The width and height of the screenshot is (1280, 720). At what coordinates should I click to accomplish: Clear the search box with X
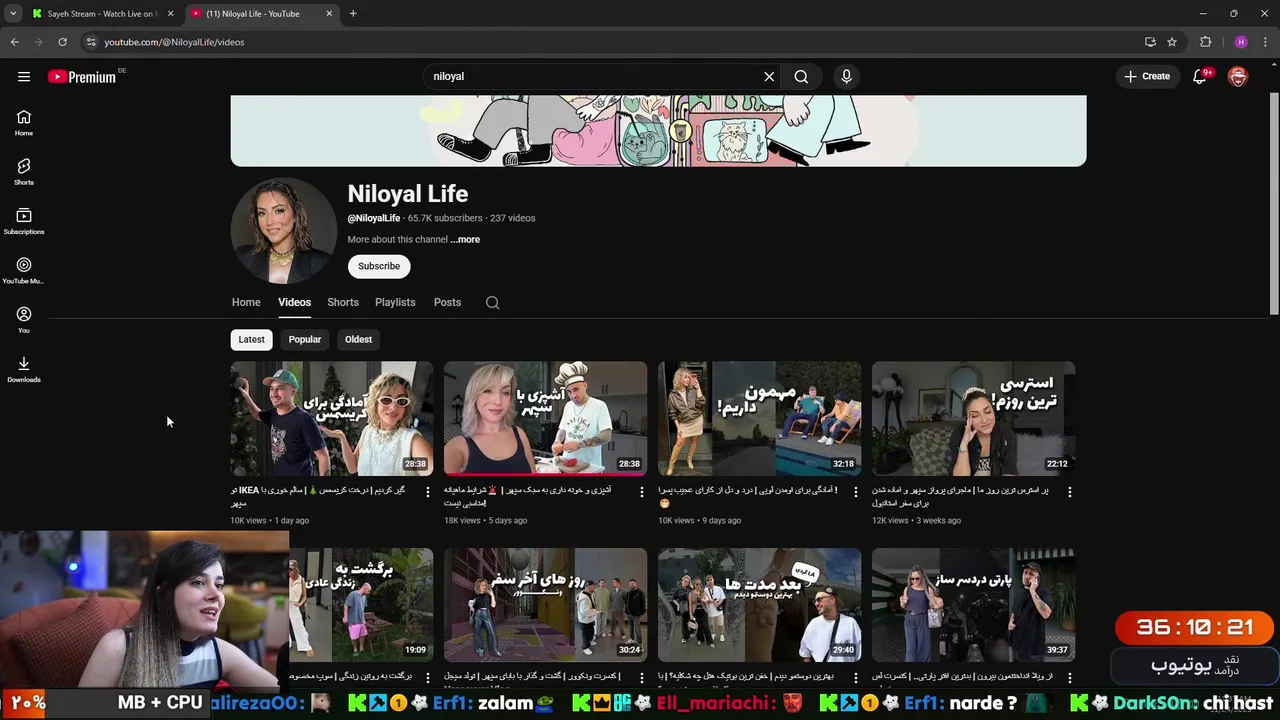tap(769, 76)
